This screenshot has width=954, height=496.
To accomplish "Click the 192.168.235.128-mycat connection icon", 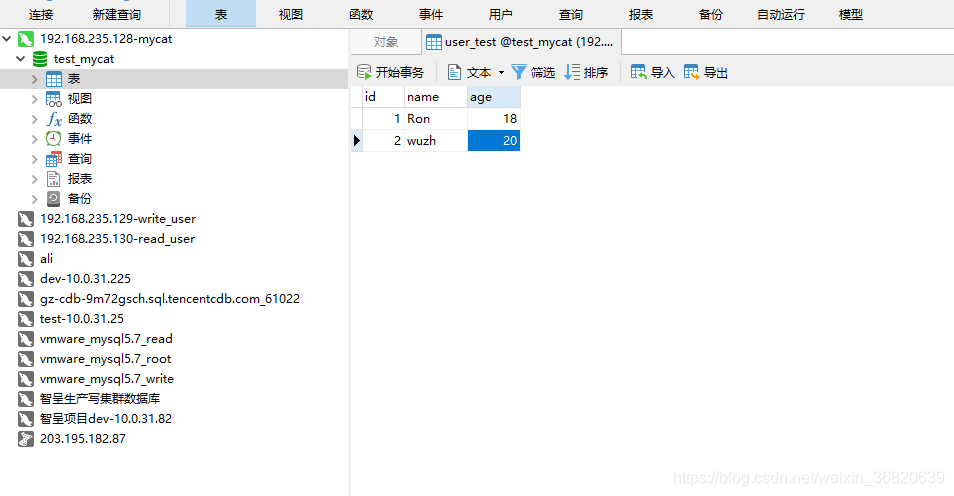I will pyautogui.click(x=26, y=40).
